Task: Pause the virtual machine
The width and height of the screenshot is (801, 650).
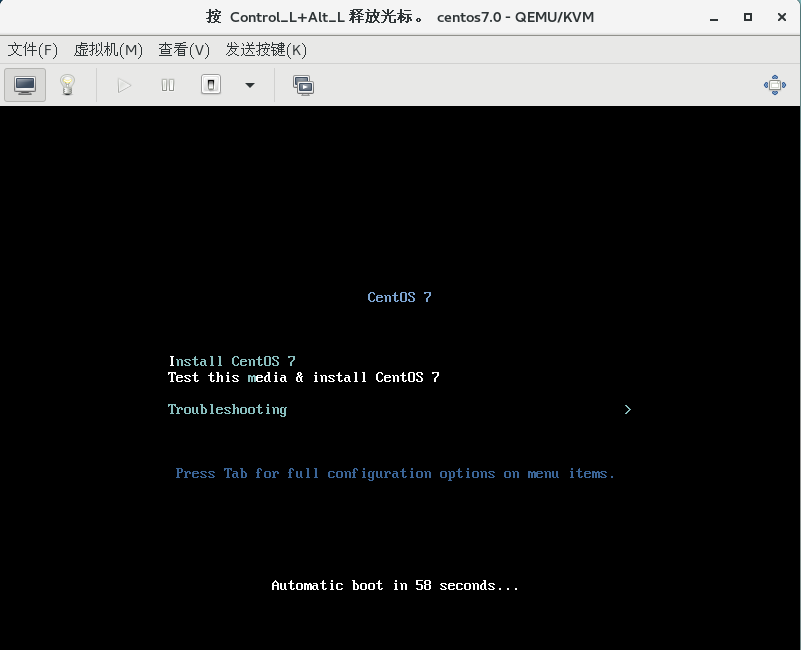Action: [168, 85]
